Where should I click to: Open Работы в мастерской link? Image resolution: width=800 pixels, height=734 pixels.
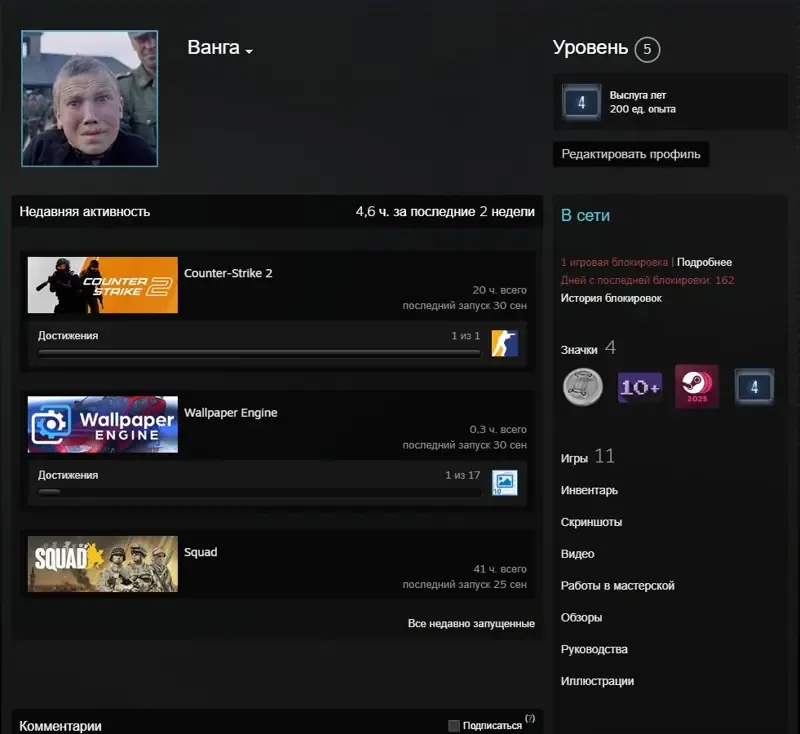pos(617,586)
